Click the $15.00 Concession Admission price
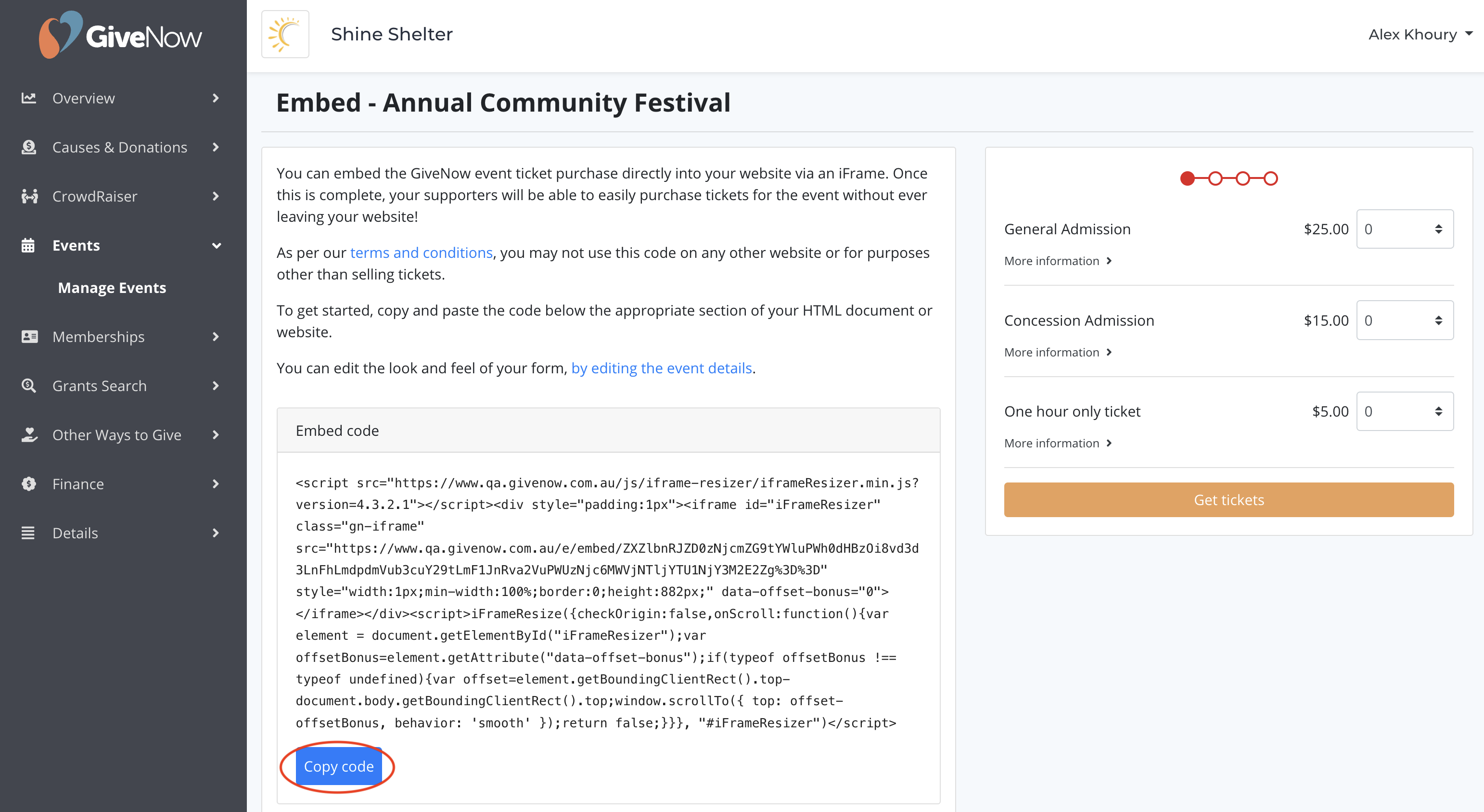Image resolution: width=1484 pixels, height=812 pixels. click(x=1326, y=320)
